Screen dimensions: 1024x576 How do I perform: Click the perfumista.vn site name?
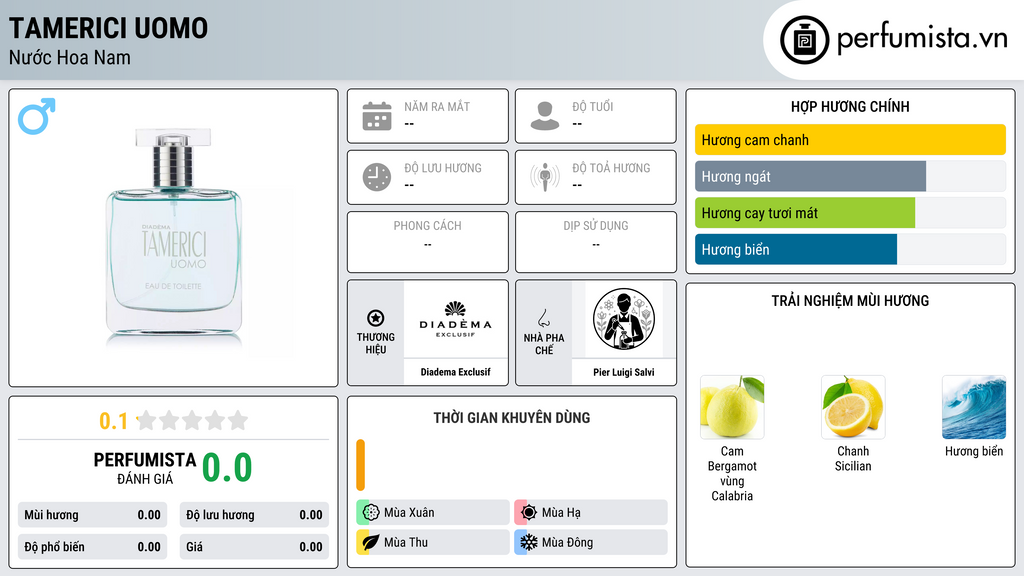(x=922, y=38)
